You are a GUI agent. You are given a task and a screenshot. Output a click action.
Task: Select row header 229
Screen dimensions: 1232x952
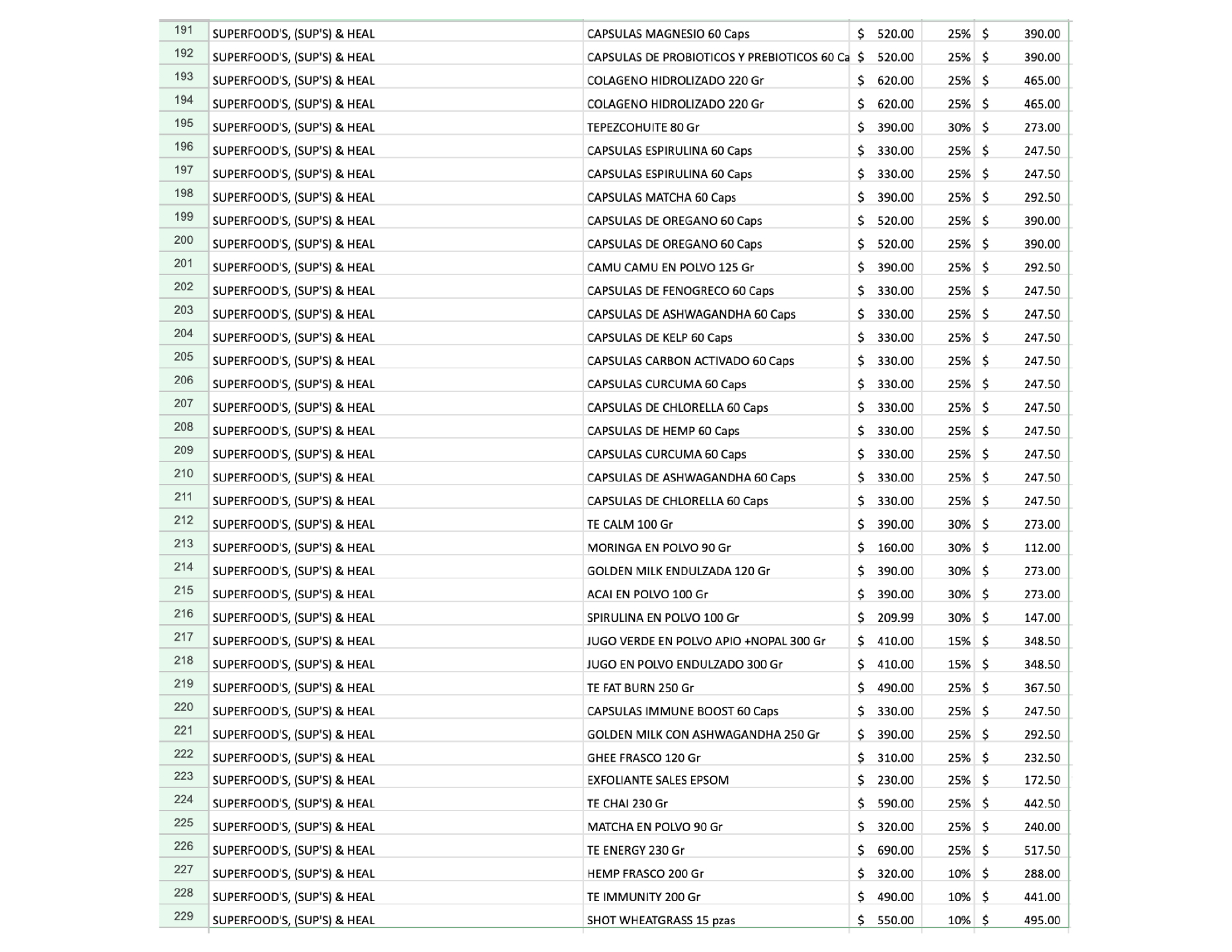point(184,916)
